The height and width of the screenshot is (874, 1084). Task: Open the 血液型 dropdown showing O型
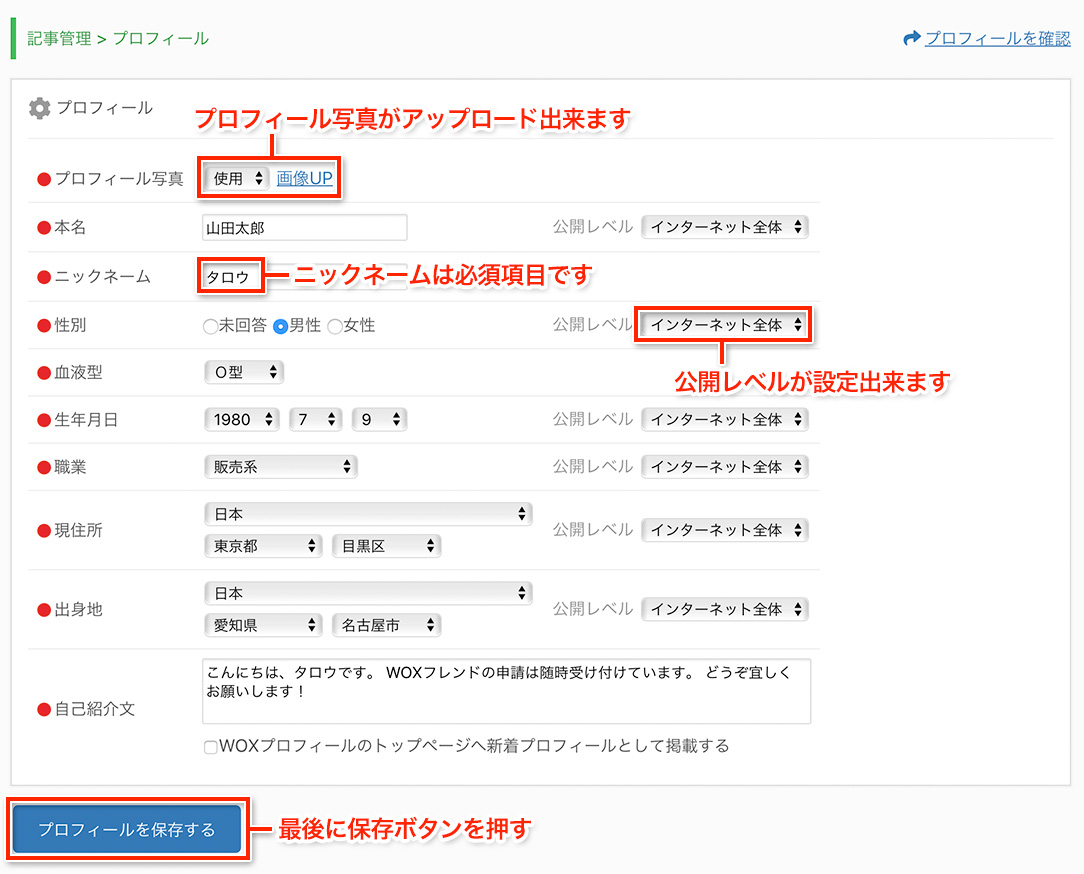click(x=244, y=371)
